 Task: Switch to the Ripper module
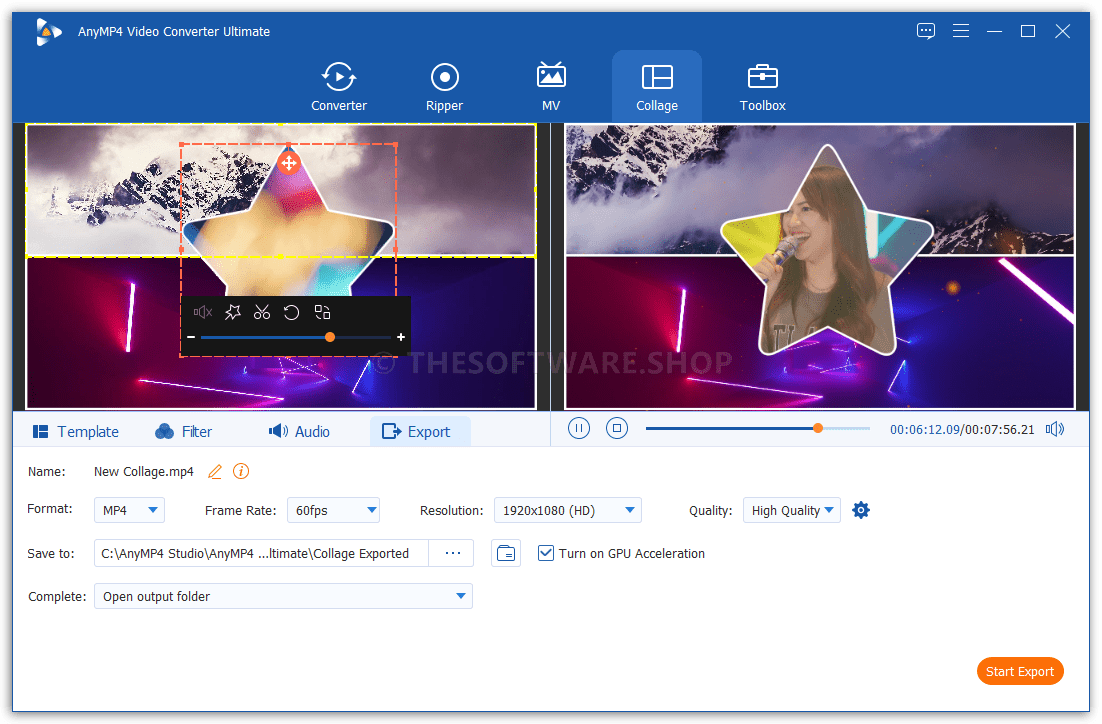444,87
